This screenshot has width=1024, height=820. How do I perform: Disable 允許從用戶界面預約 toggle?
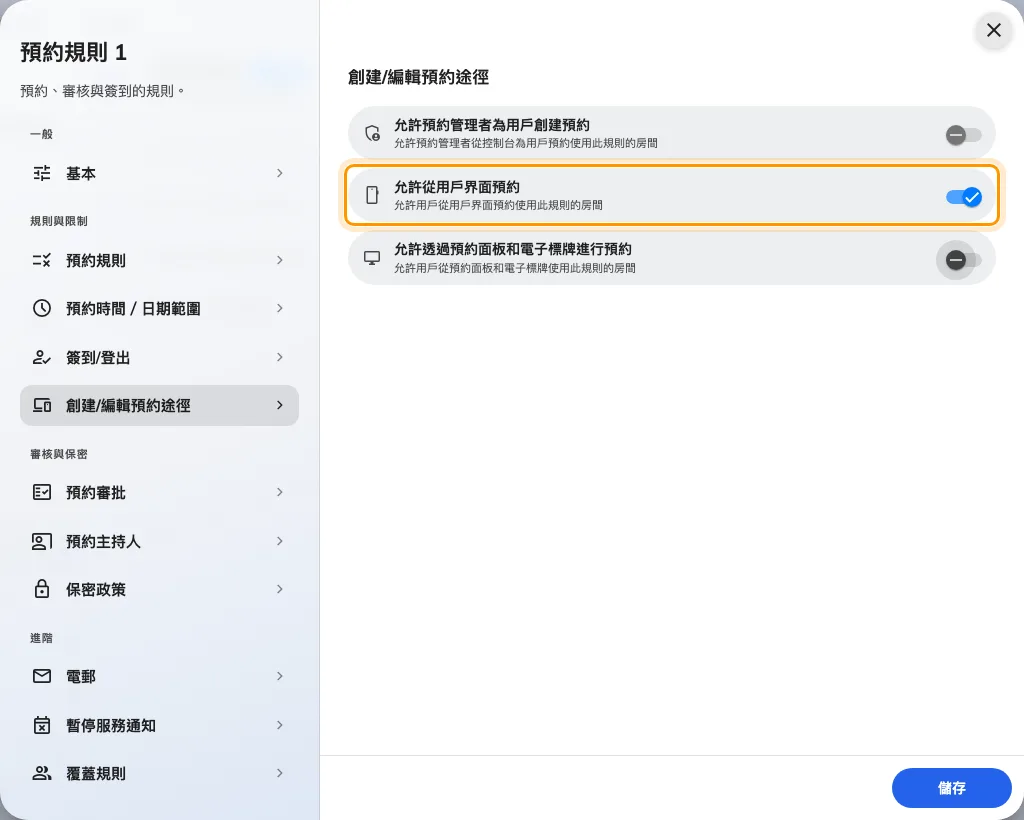(964, 197)
